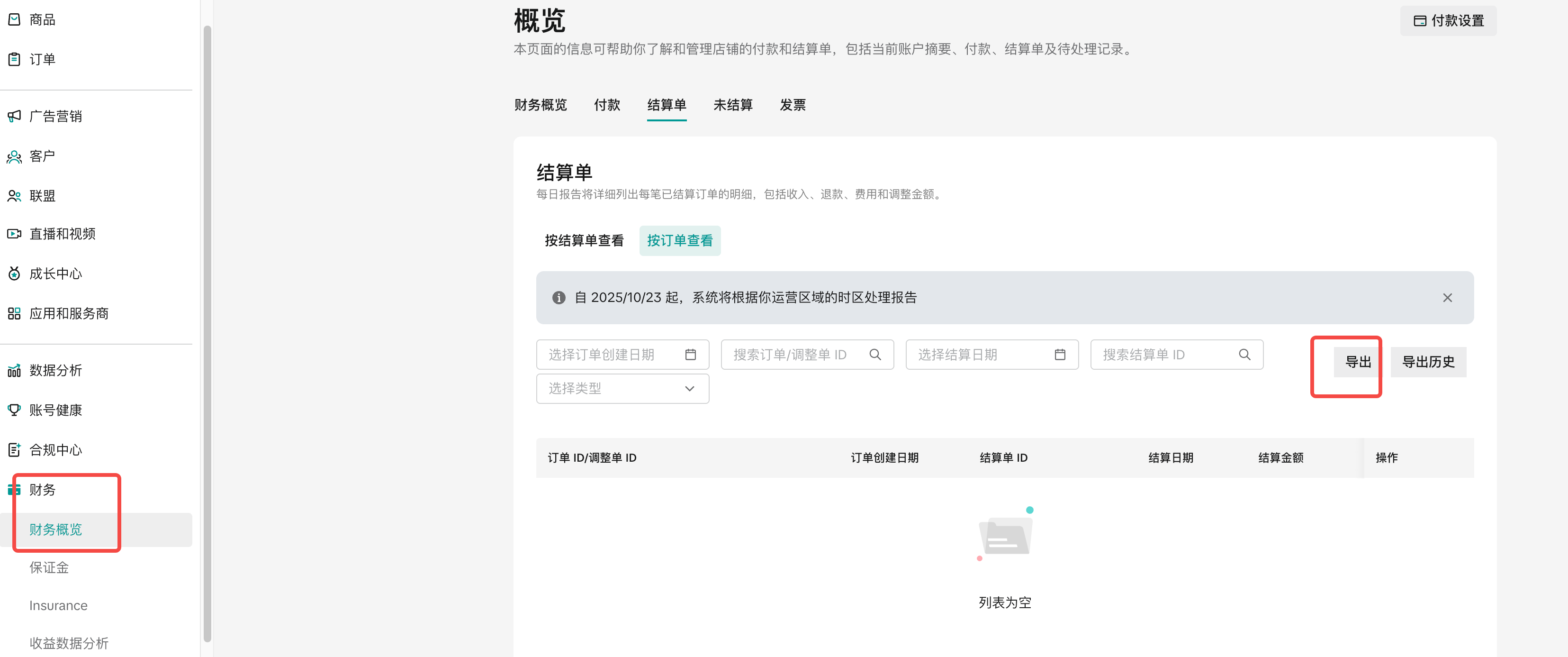Click the 导出 export button

tap(1357, 362)
